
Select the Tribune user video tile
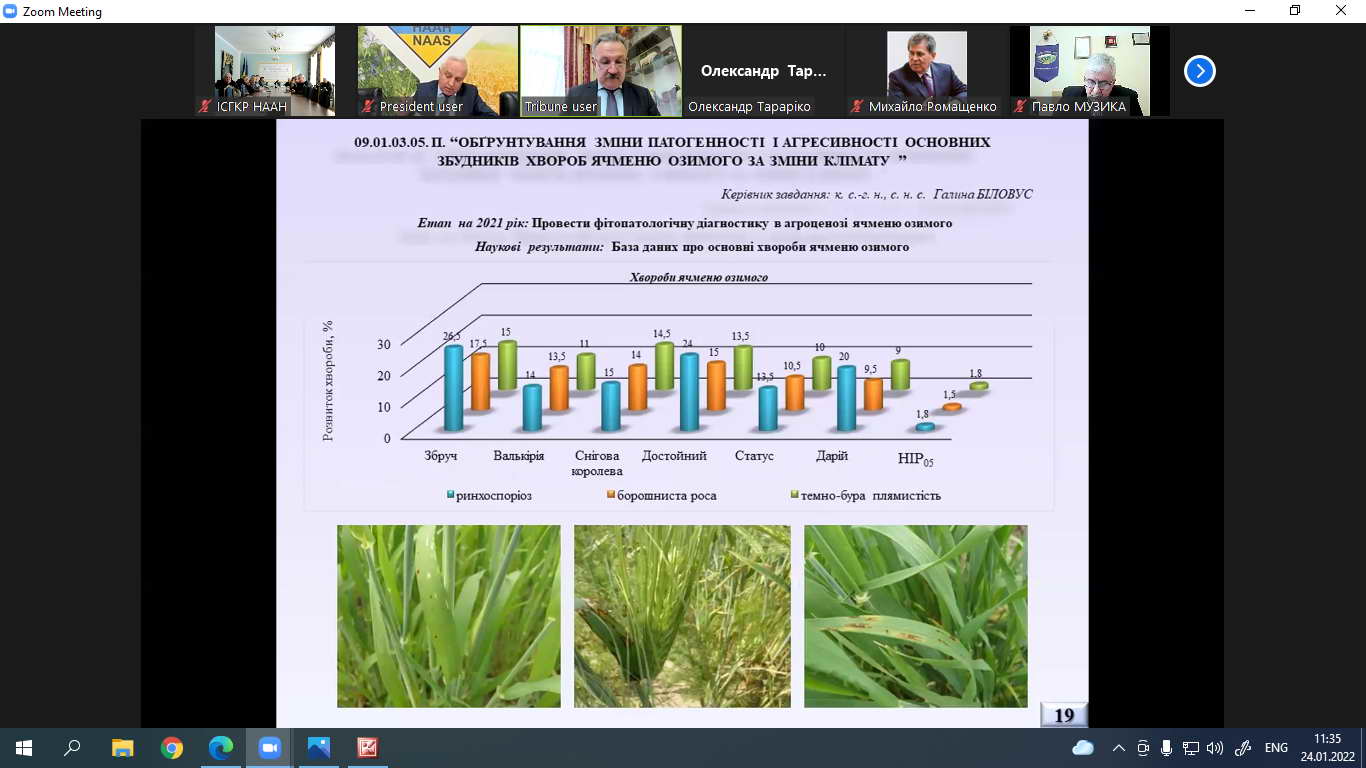pyautogui.click(x=601, y=70)
